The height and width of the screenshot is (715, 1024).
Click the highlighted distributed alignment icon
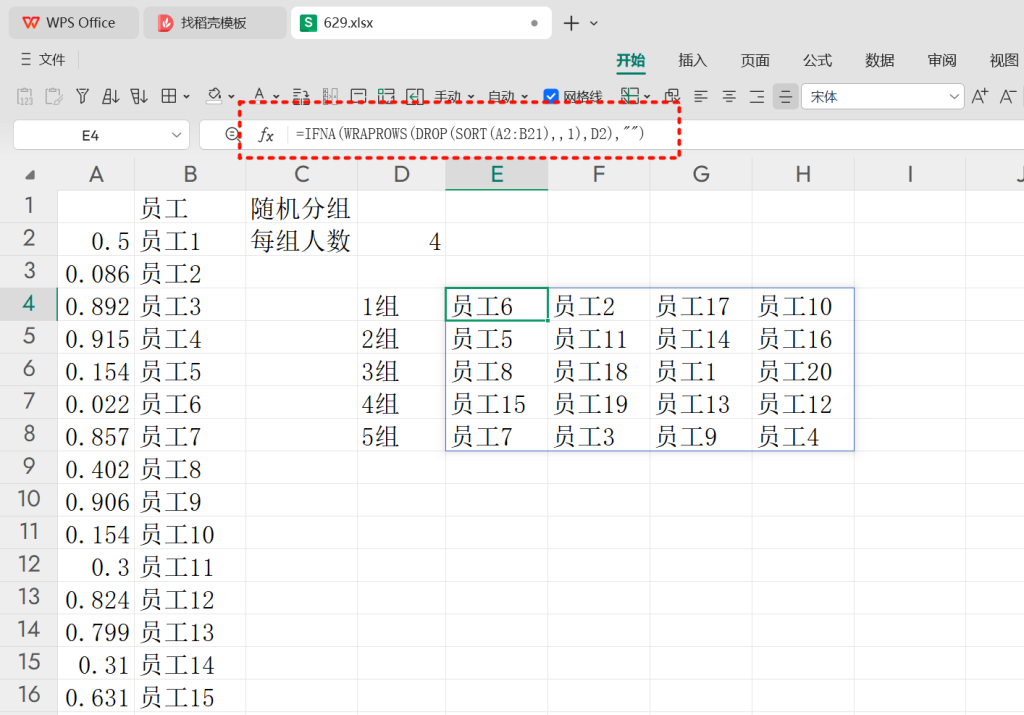click(x=785, y=97)
